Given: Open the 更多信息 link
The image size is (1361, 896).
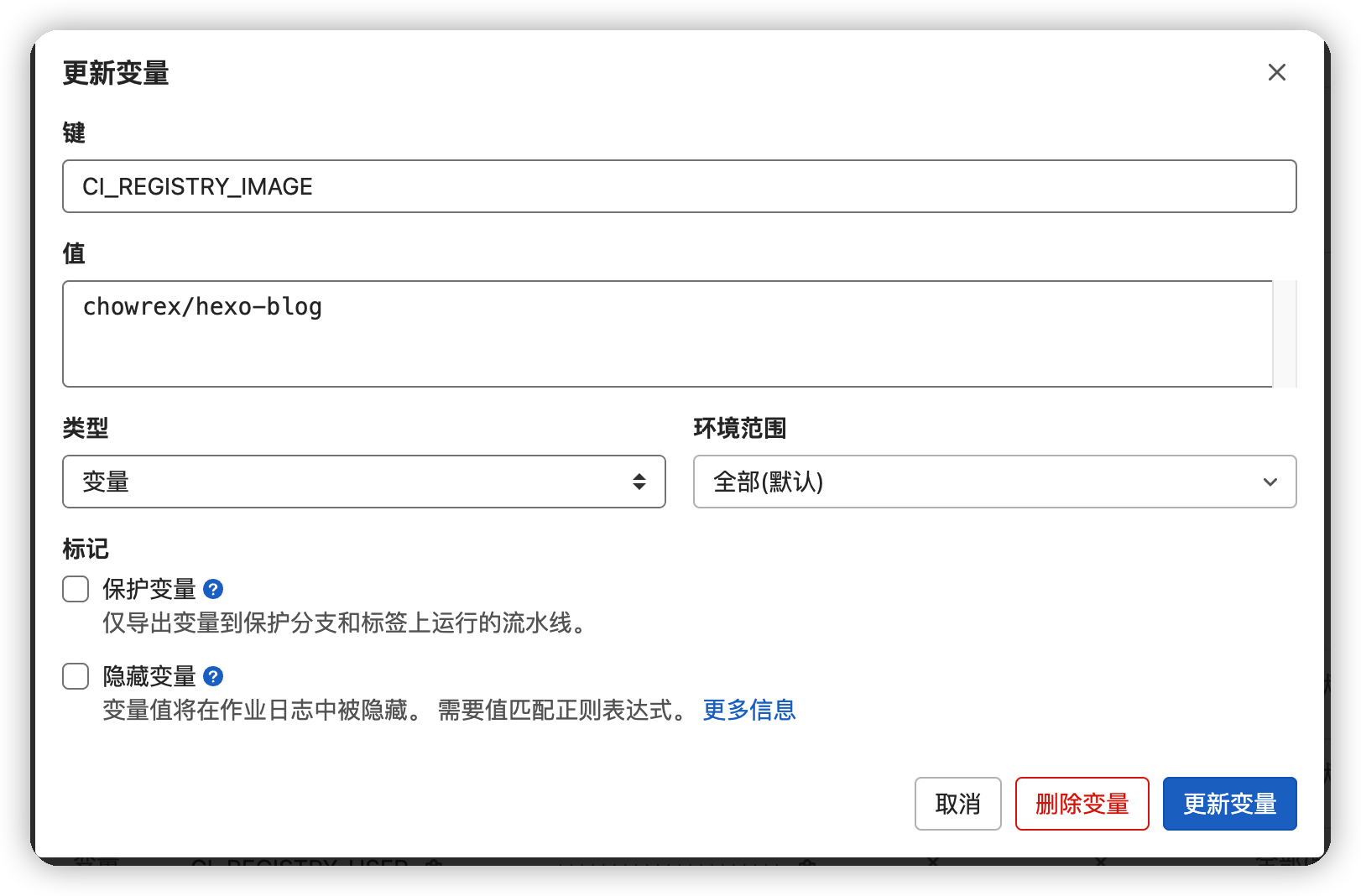Looking at the screenshot, I should pos(749,711).
